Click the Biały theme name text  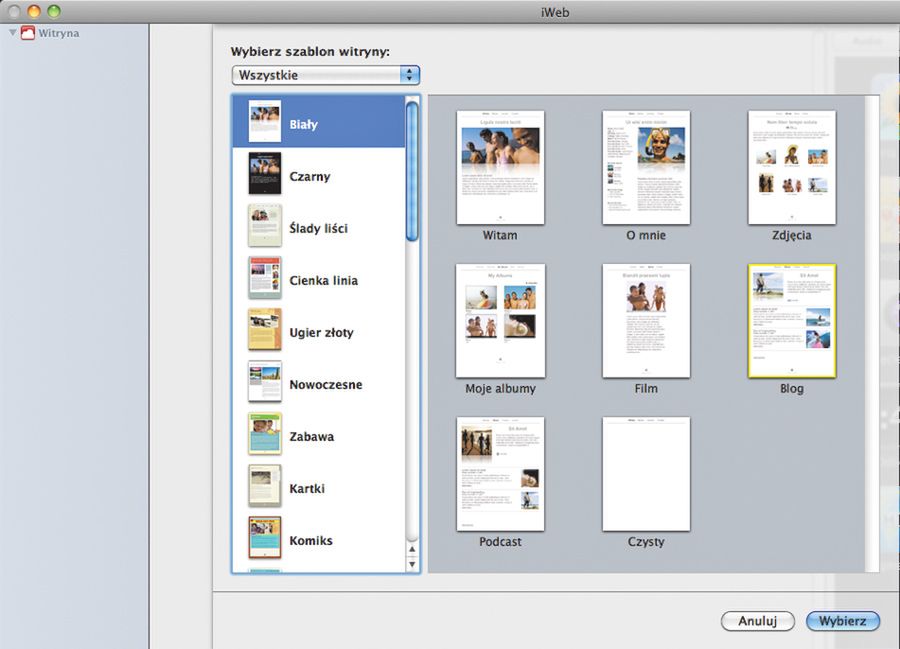[x=303, y=125]
